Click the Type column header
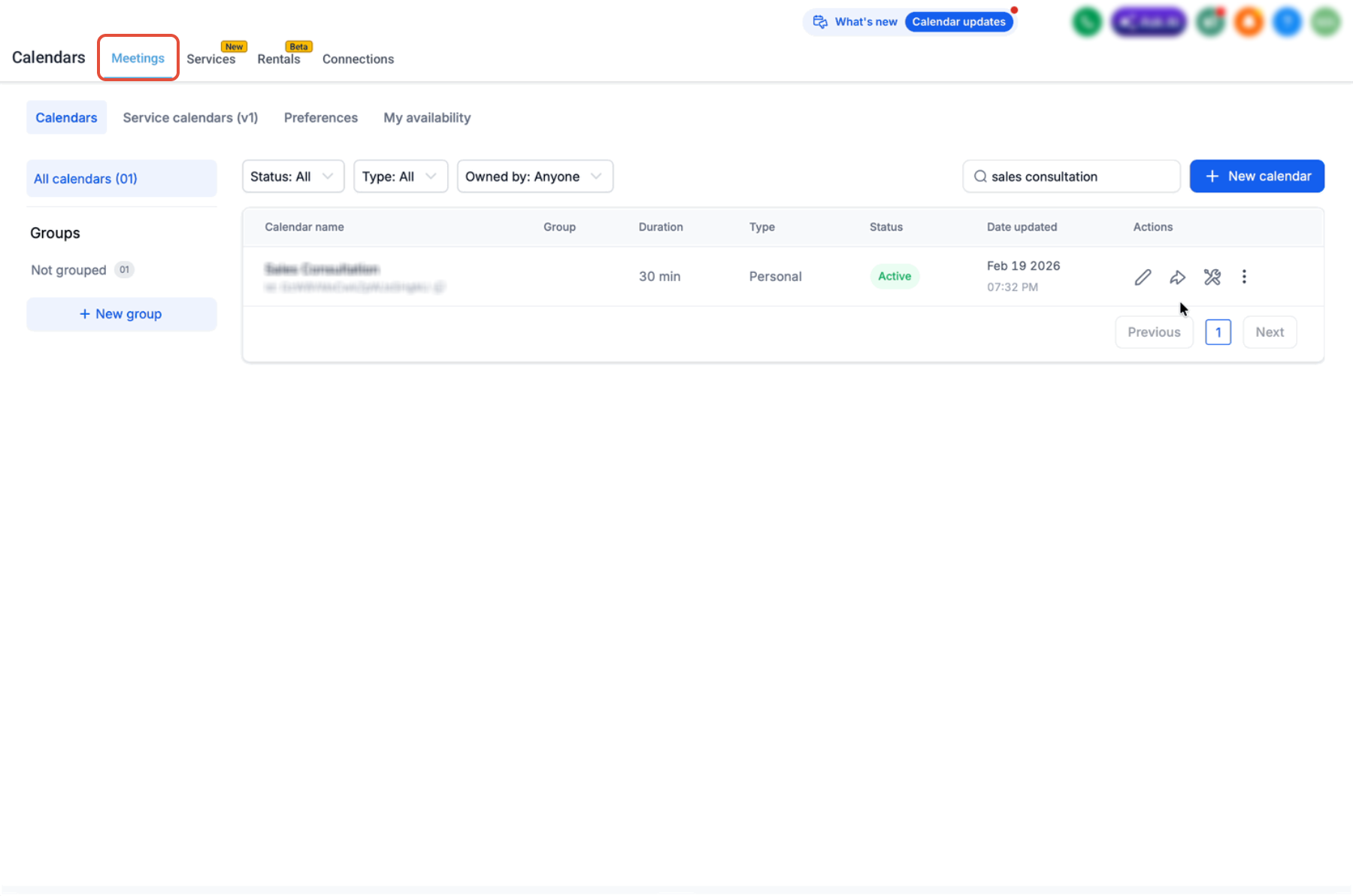The image size is (1353, 896). 761,227
